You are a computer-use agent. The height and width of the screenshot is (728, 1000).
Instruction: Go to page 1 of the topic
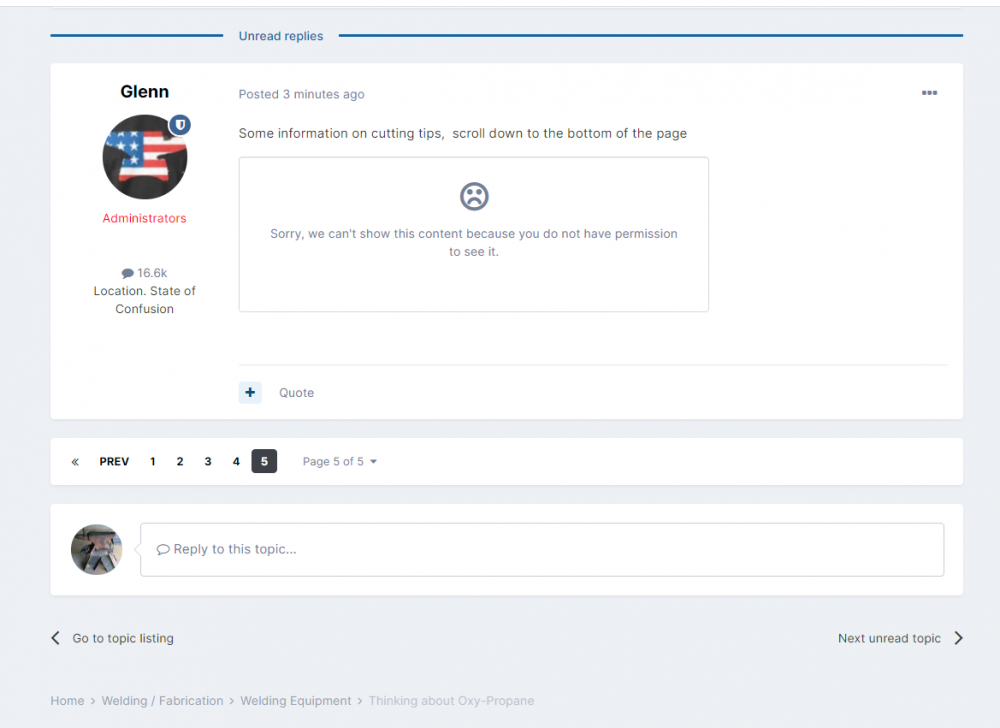pyautogui.click(x=152, y=462)
